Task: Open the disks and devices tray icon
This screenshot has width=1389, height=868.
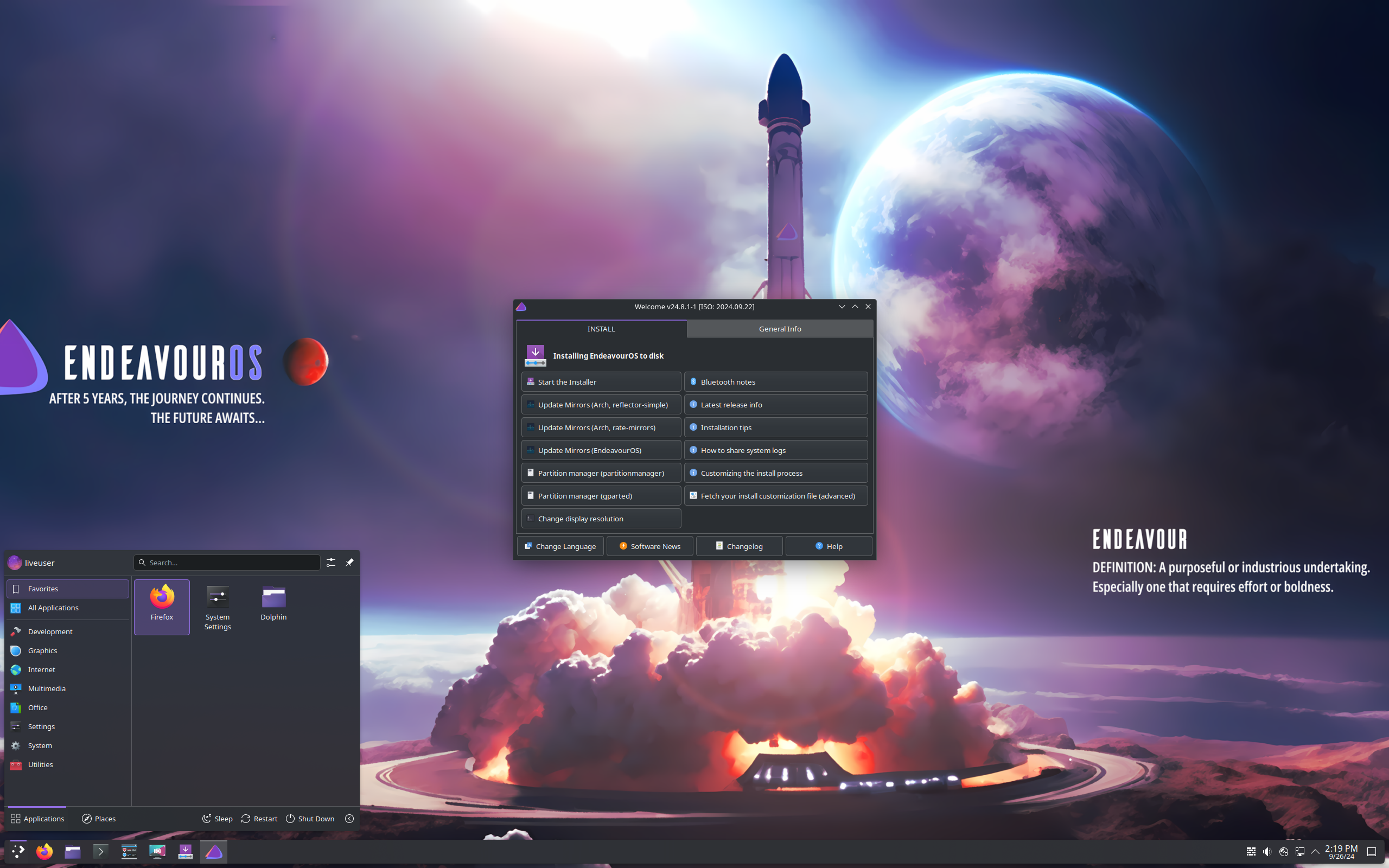Action: pyautogui.click(x=1283, y=851)
